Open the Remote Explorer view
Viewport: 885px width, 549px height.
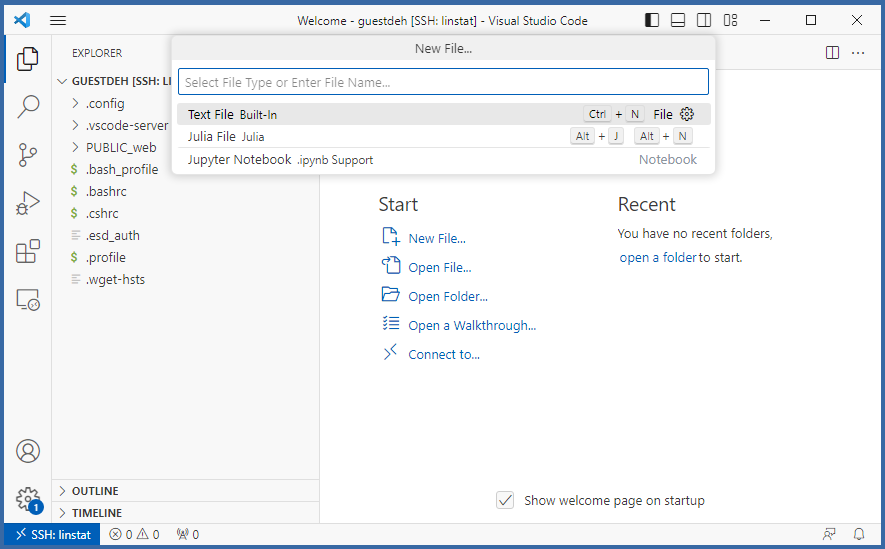point(28,299)
